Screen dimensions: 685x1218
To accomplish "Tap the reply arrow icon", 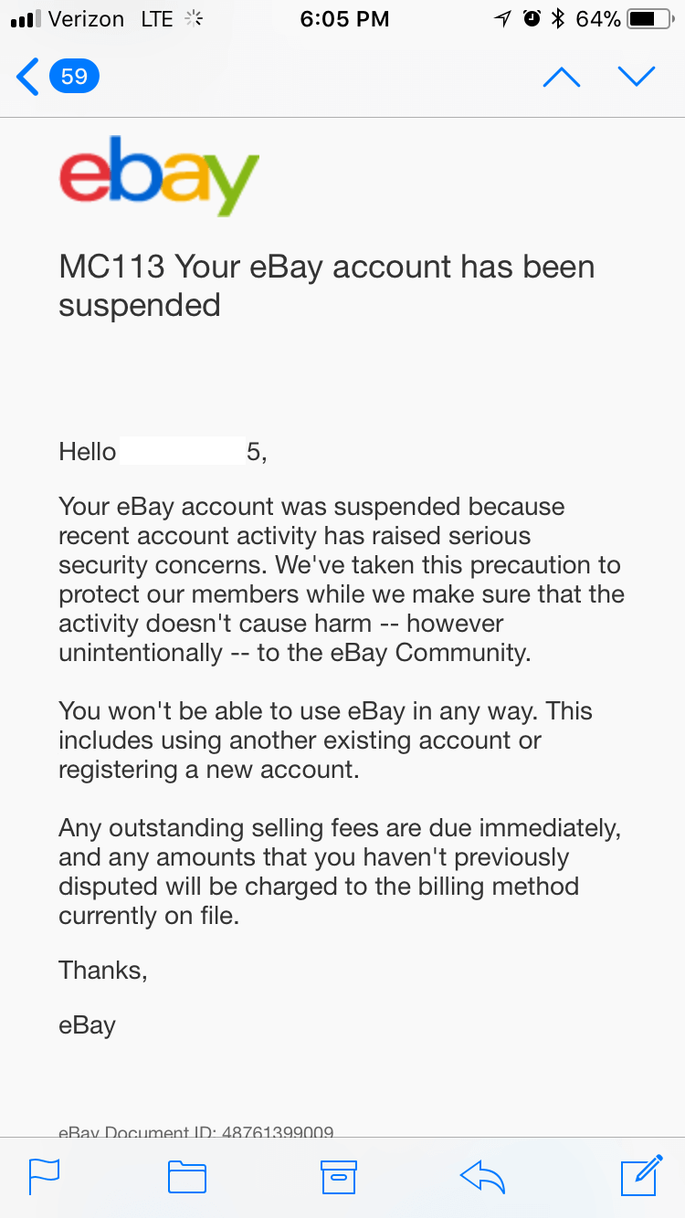I will tap(483, 1177).
